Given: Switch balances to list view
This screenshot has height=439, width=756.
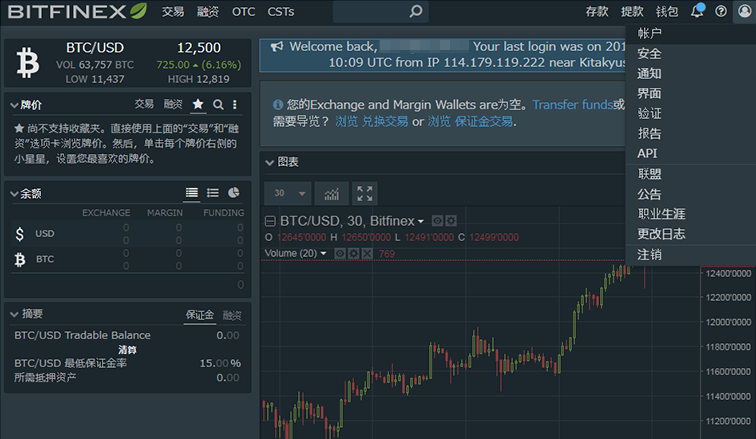Looking at the screenshot, I should click(x=213, y=193).
